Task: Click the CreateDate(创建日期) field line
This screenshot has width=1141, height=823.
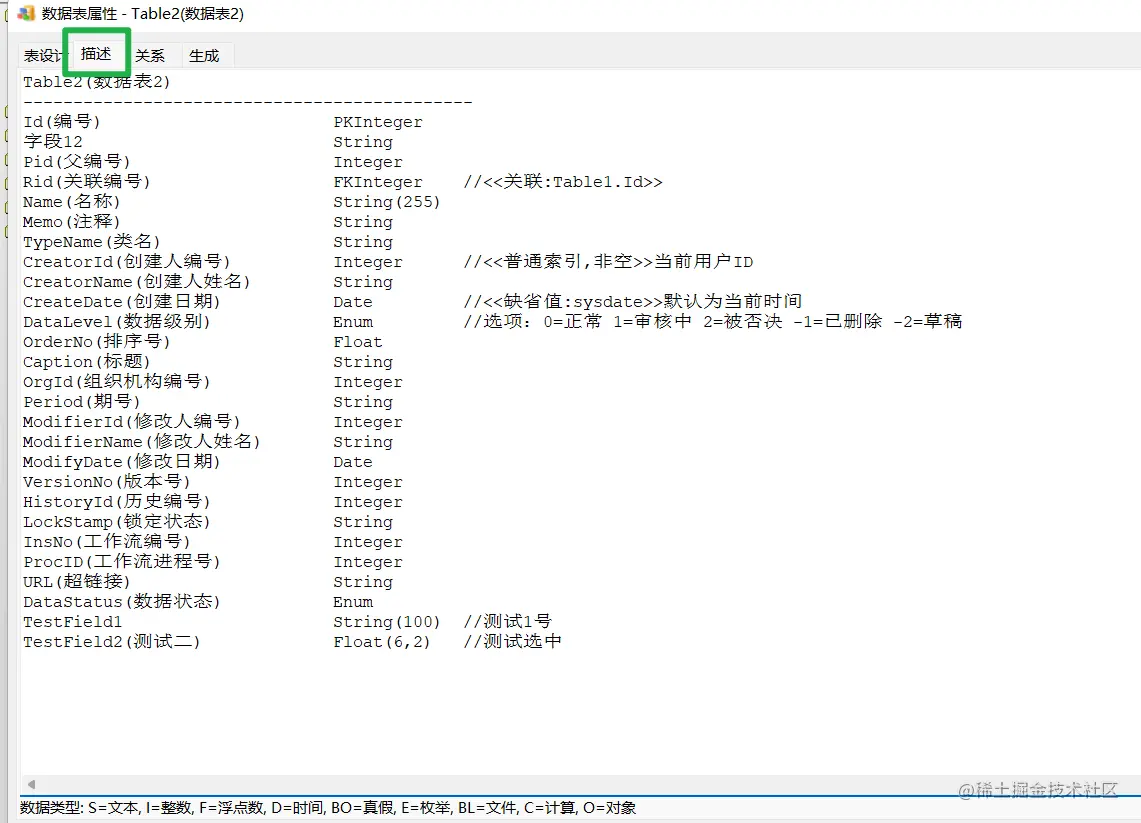Action: tap(122, 301)
